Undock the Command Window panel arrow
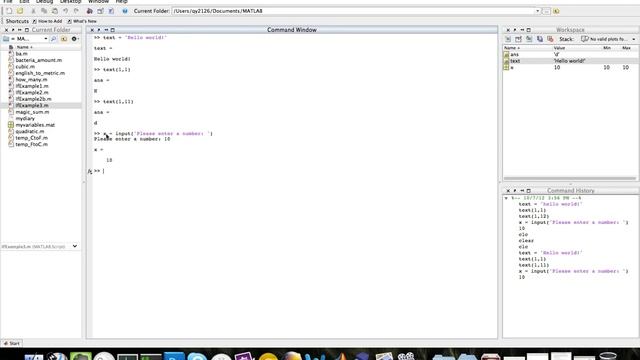Screen dimensions: 640x360 [99, 30]
